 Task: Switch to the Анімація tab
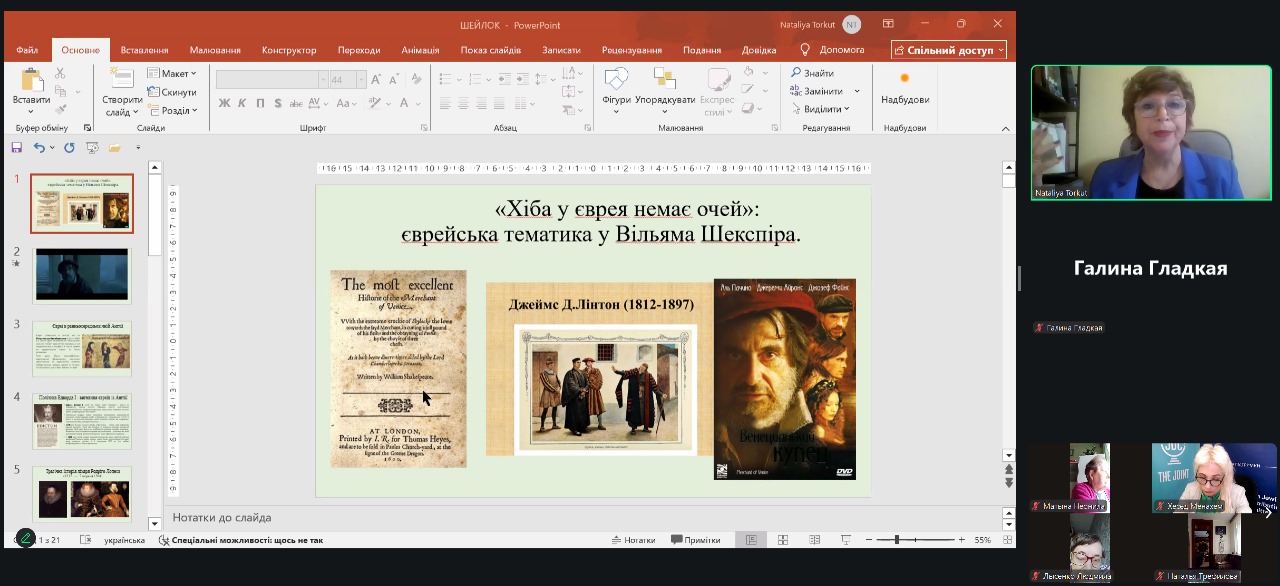click(420, 50)
